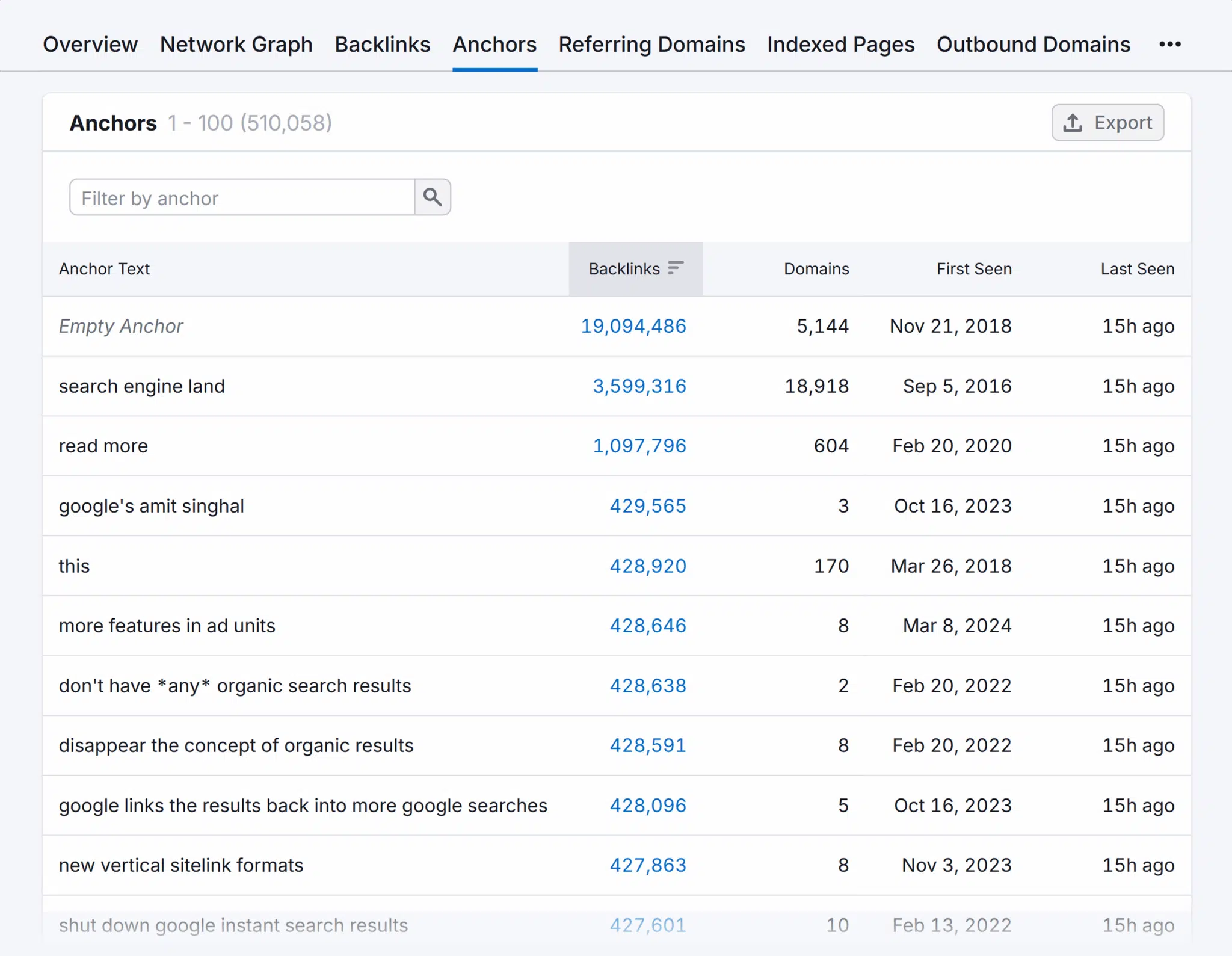1232x956 pixels.
Task: Click the 'read more' anchor text
Action: (x=103, y=446)
